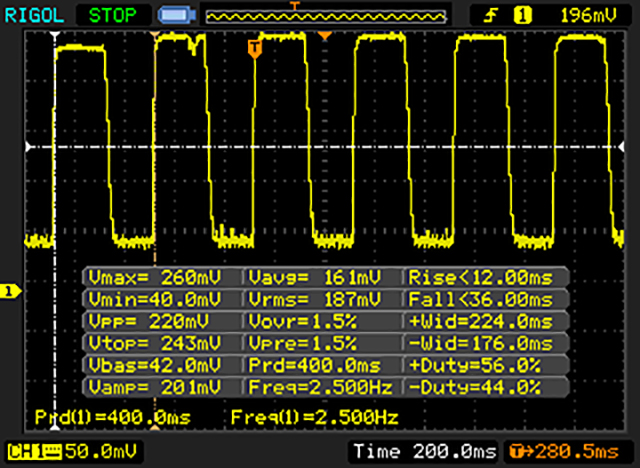
Task: Click the Vpp= 220mV measurement
Action: (x=149, y=322)
